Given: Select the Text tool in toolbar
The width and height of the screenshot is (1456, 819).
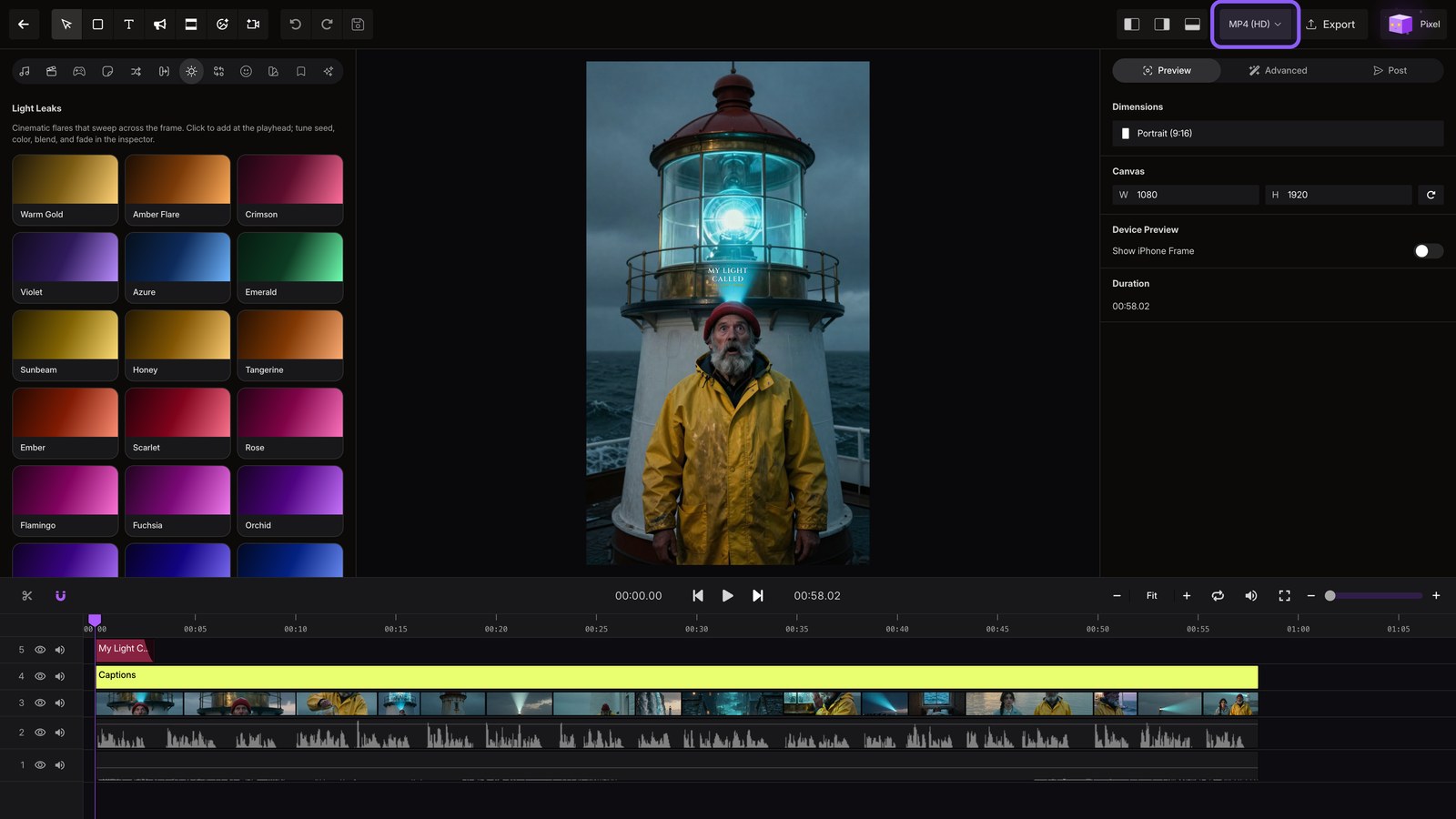Looking at the screenshot, I should tap(128, 25).
